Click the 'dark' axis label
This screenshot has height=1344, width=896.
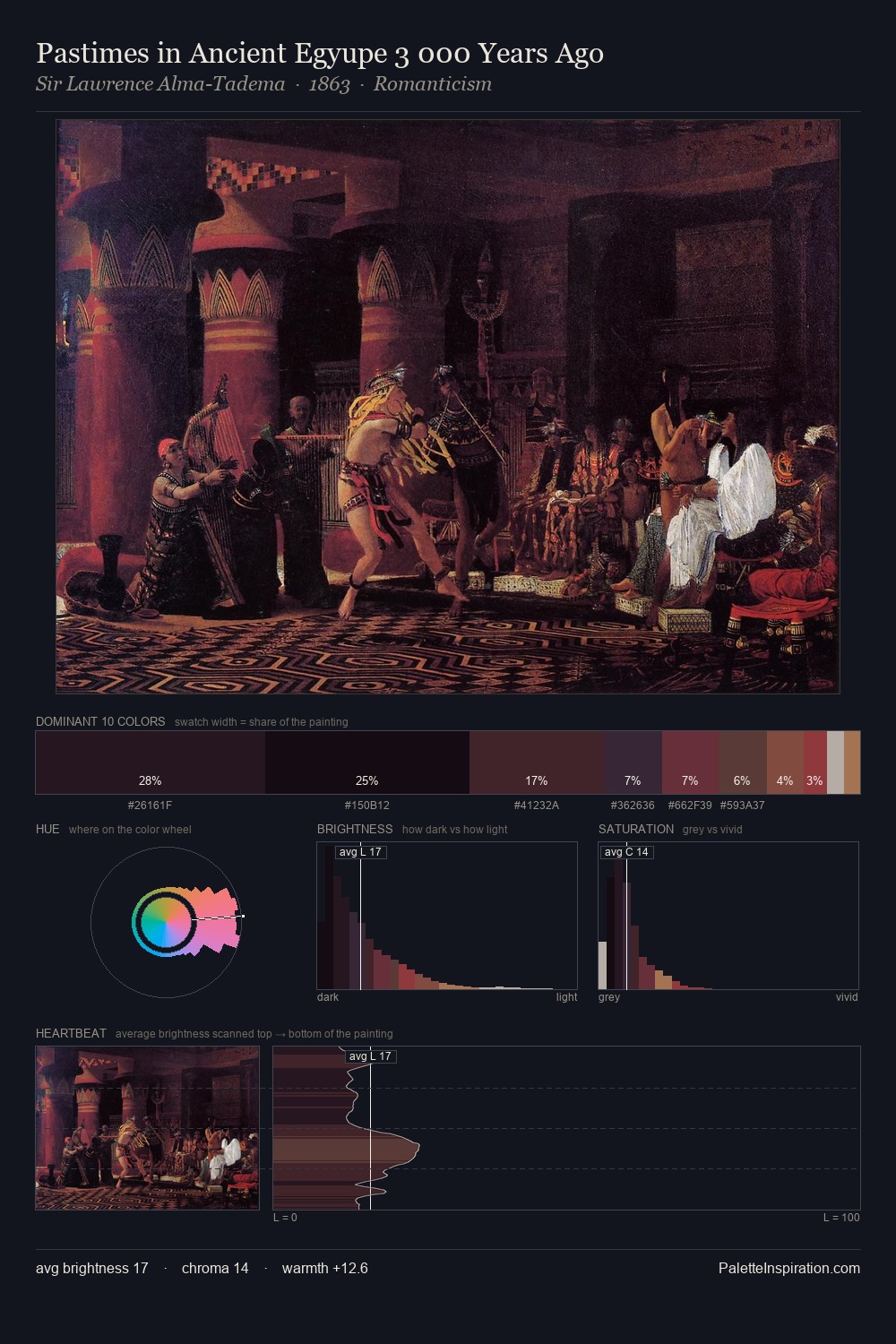pos(328,997)
